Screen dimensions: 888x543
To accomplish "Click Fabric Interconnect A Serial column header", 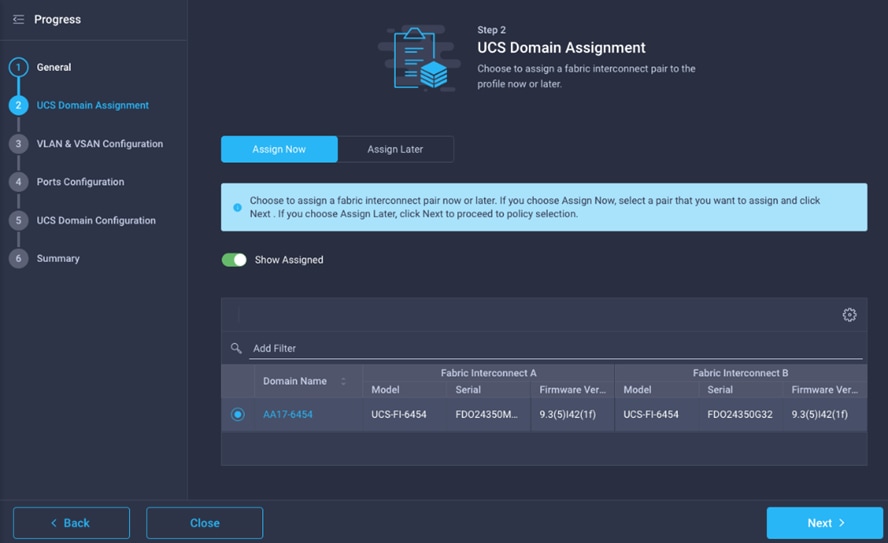I will click(x=468, y=390).
